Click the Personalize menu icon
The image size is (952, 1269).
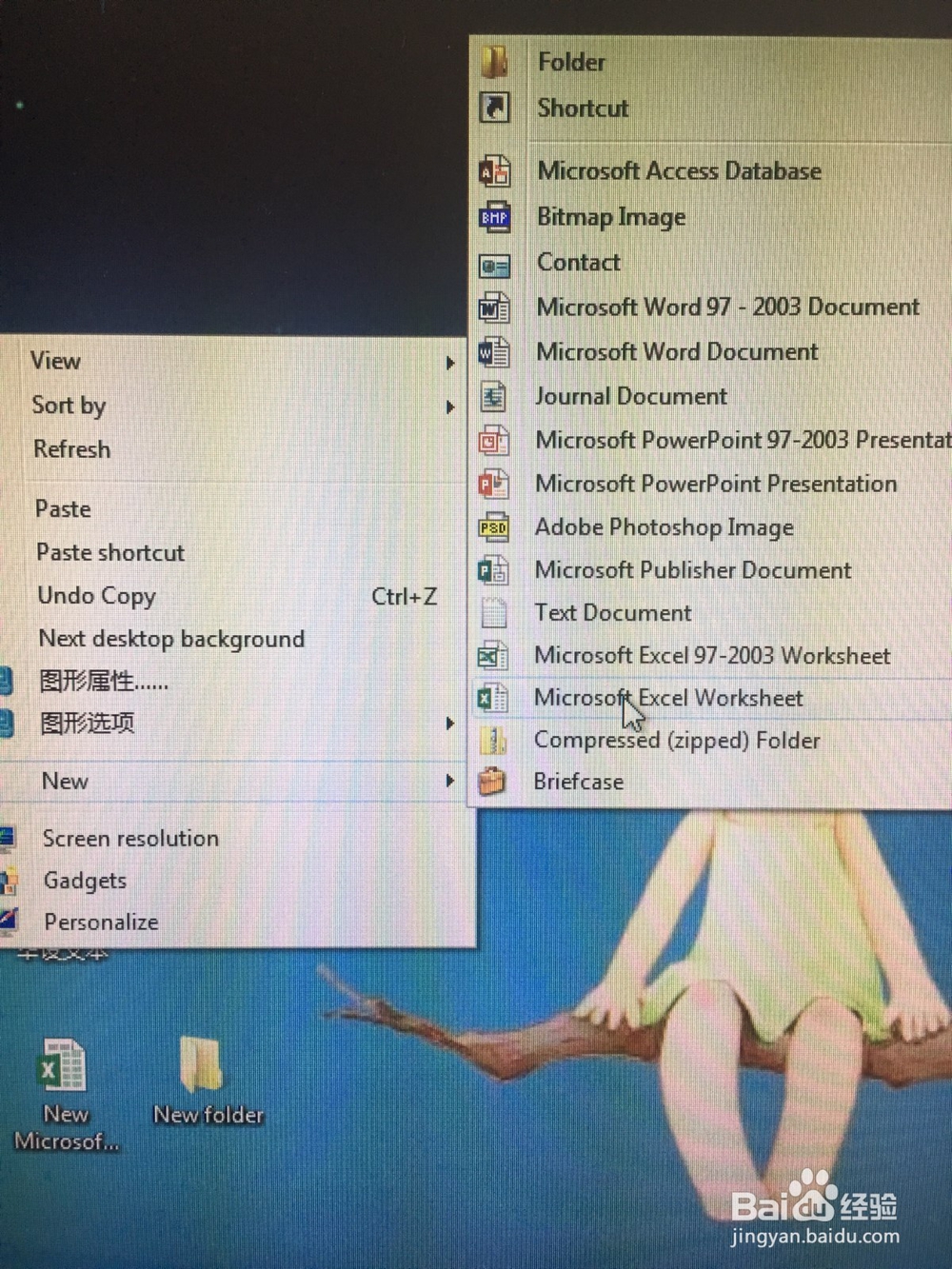coord(8,921)
